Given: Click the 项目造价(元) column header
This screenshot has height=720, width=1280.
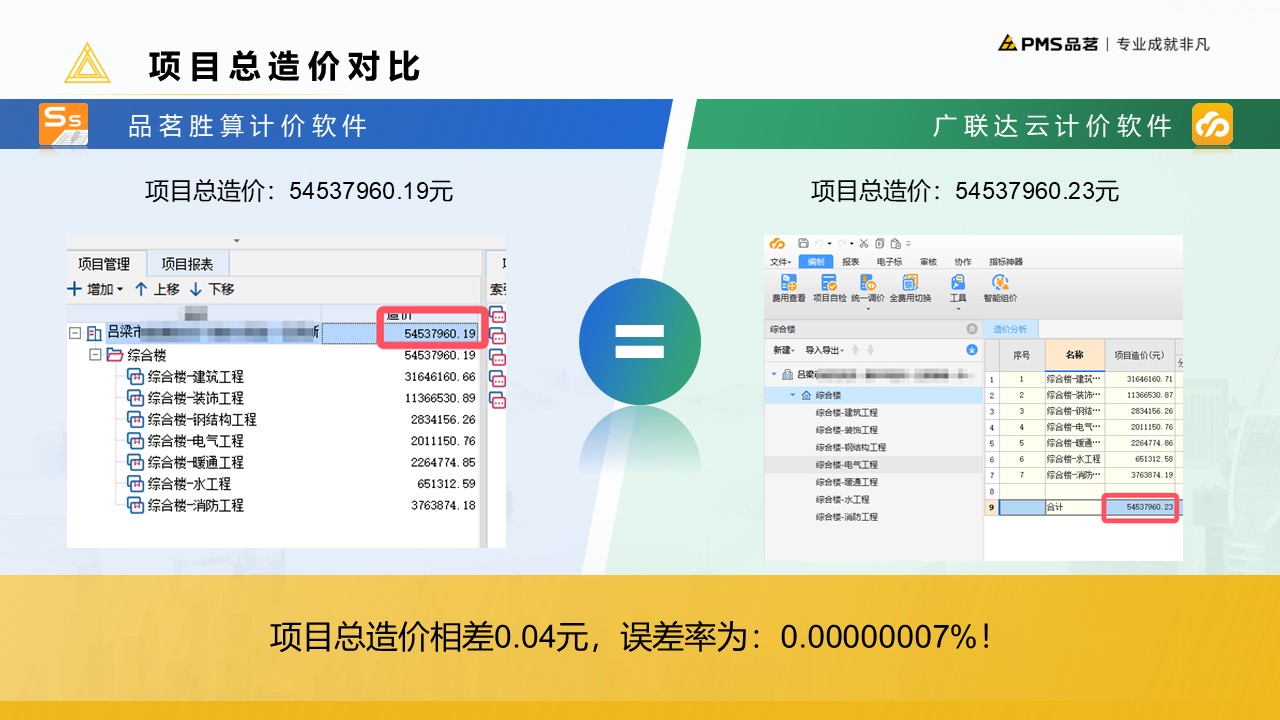Looking at the screenshot, I should [x=1140, y=355].
